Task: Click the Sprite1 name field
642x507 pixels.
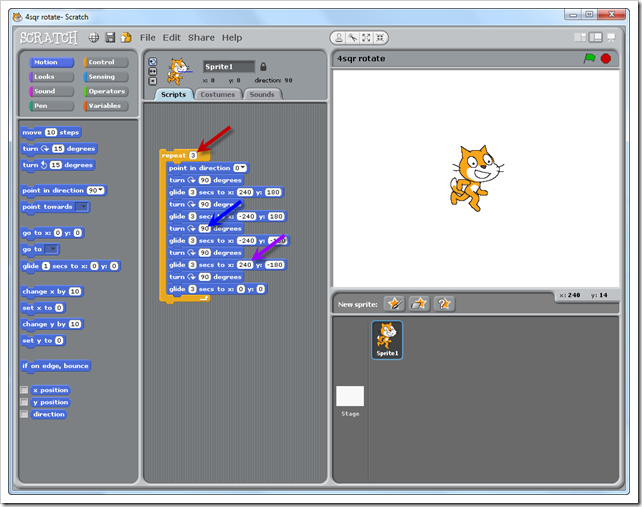Action: 229,66
